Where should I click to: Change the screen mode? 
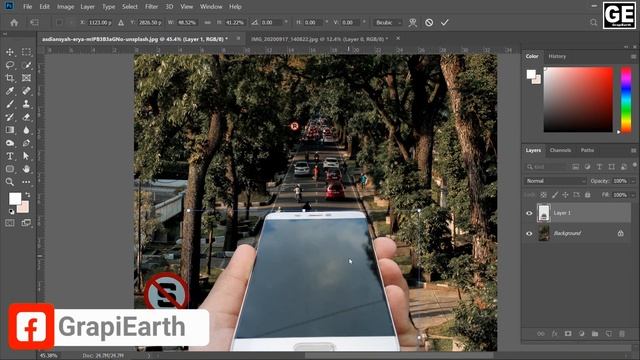pos(26,223)
